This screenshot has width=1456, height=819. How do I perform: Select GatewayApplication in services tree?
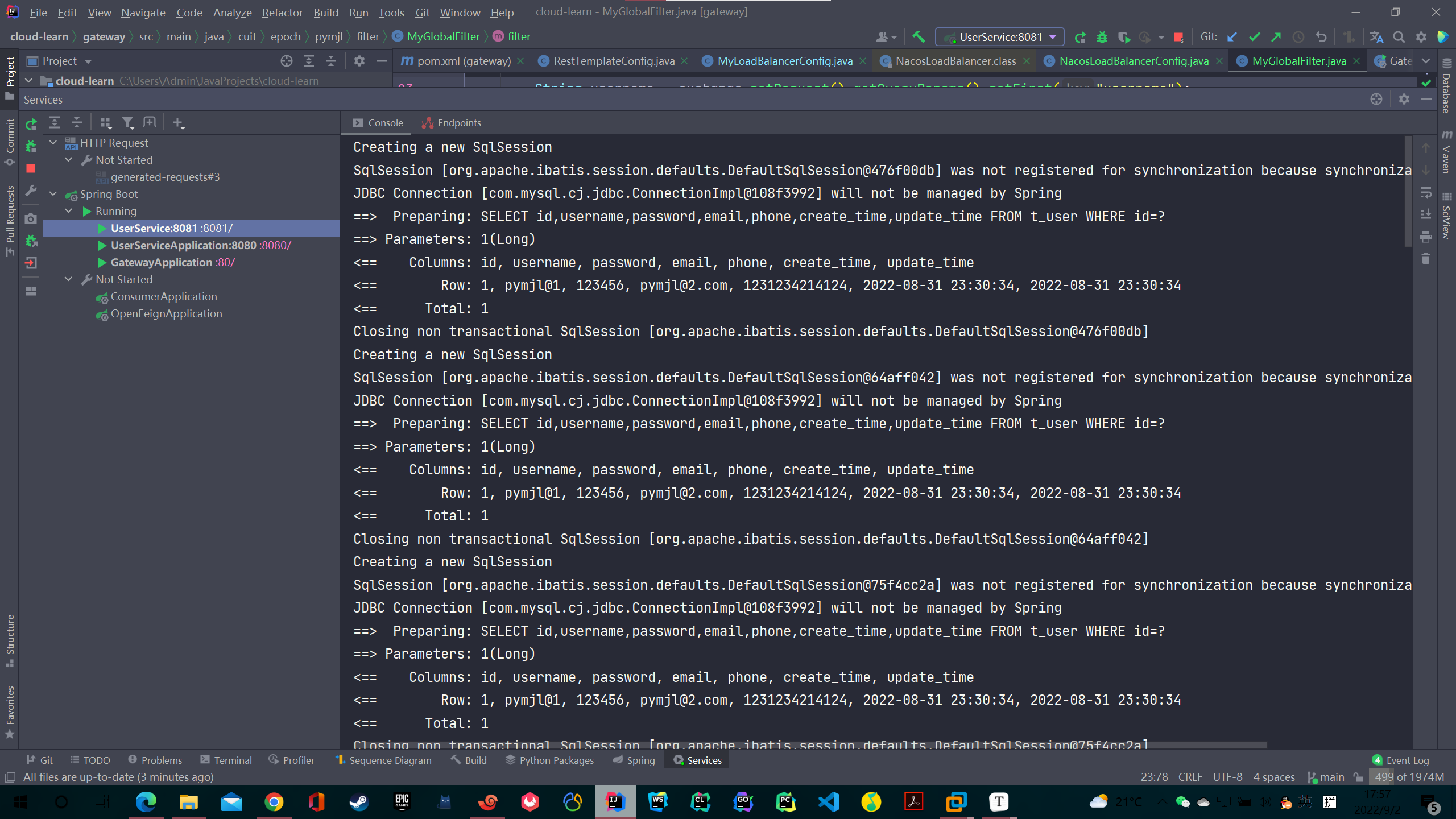[x=162, y=262]
